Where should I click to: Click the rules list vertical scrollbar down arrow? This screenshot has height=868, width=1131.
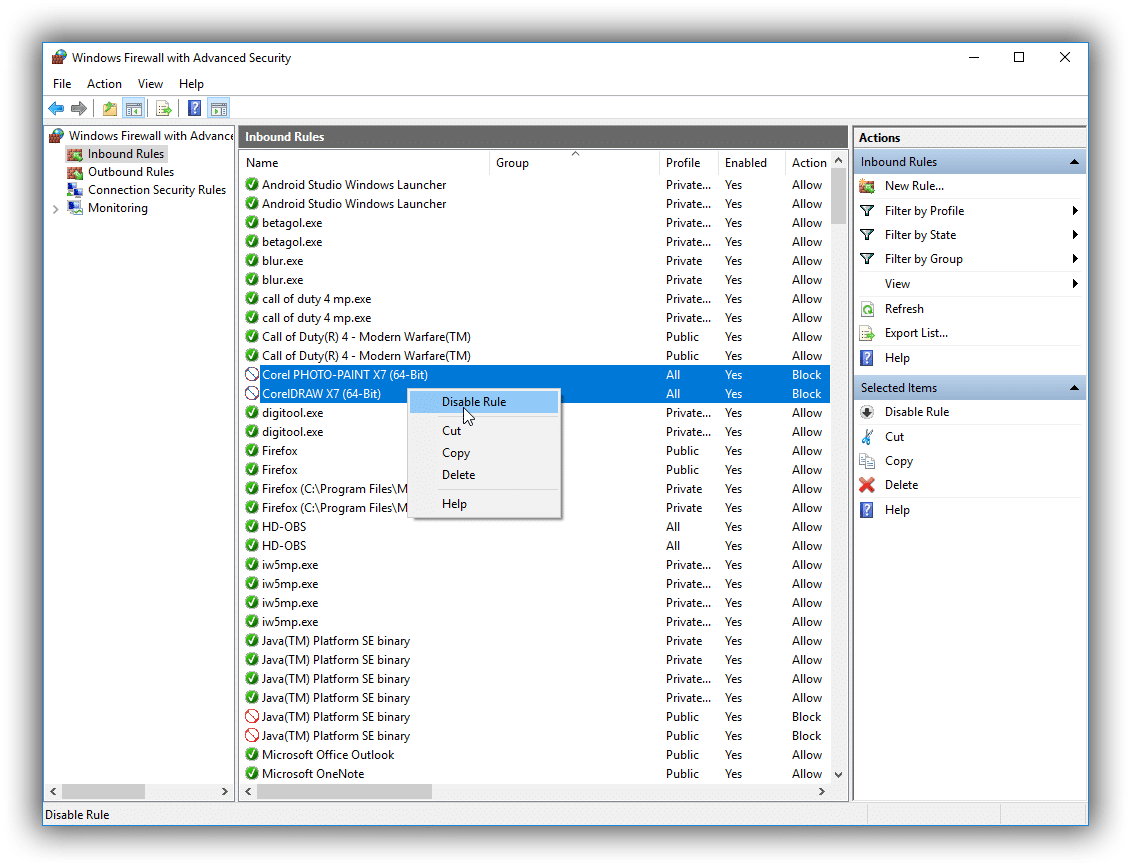click(x=838, y=775)
